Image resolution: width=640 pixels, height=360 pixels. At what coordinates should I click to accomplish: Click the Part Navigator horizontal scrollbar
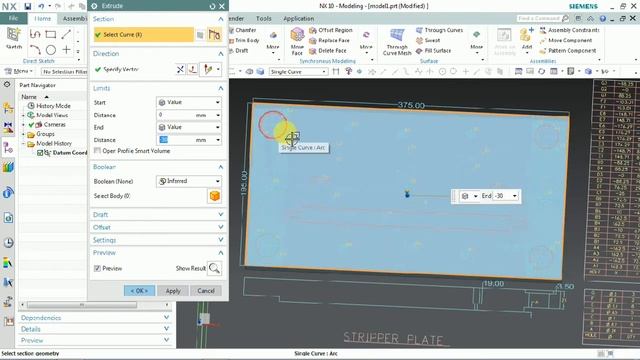click(x=82, y=305)
